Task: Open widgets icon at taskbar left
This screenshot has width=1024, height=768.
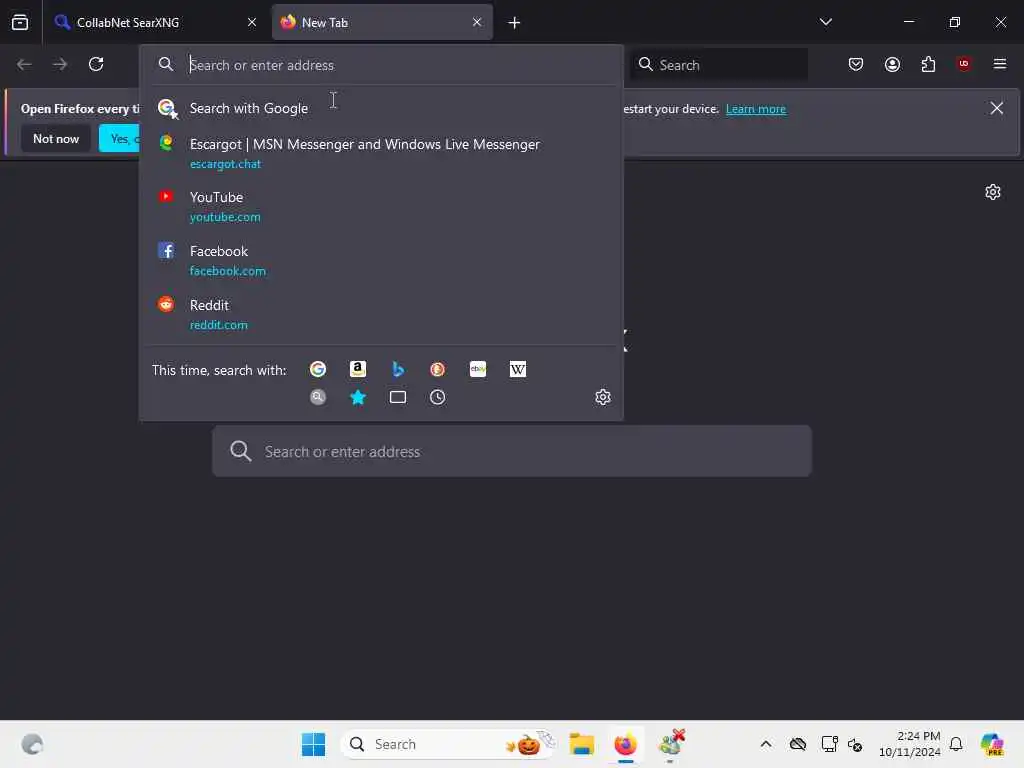Action: coord(32,744)
